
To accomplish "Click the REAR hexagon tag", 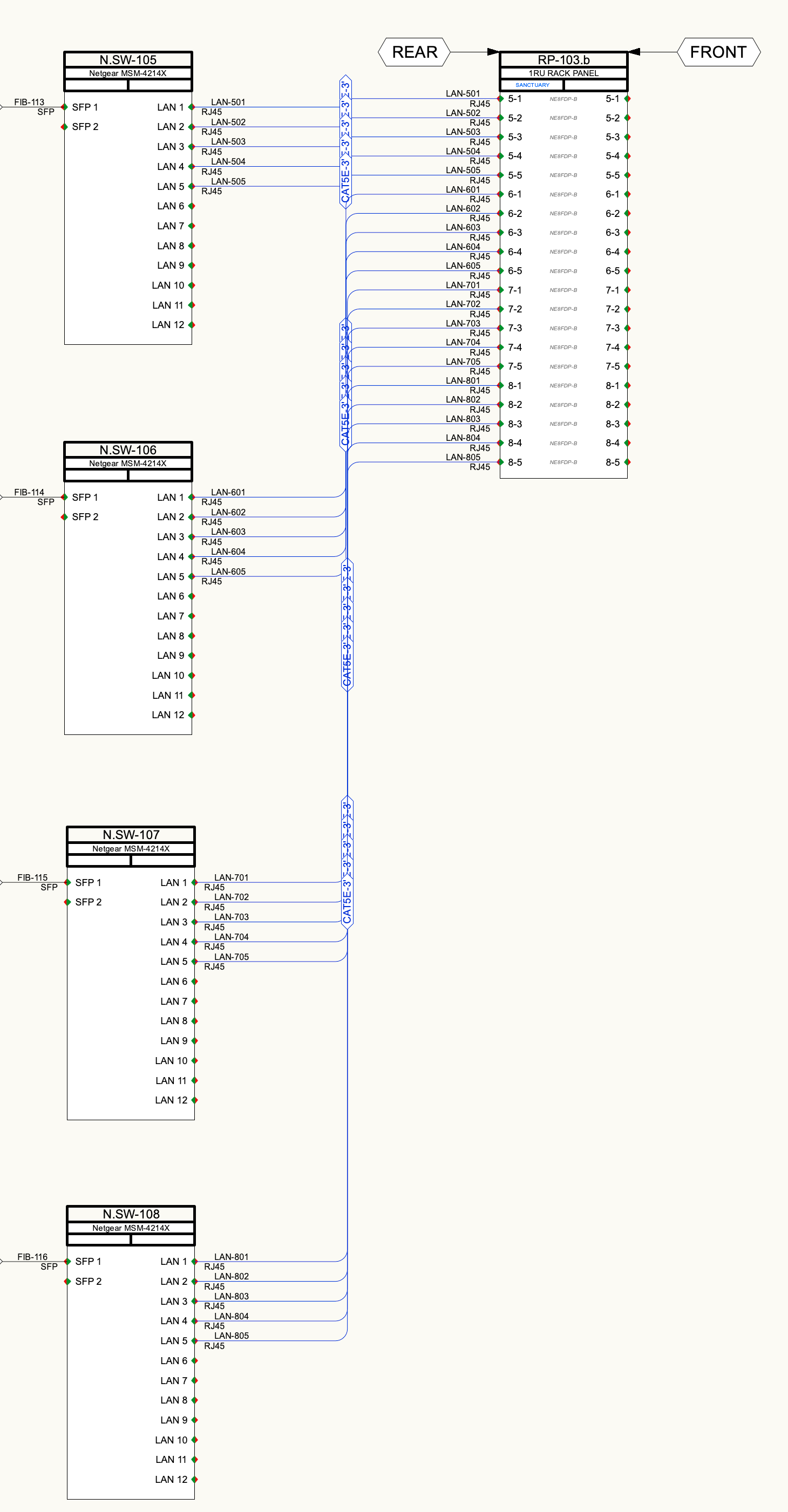I will click(414, 52).
